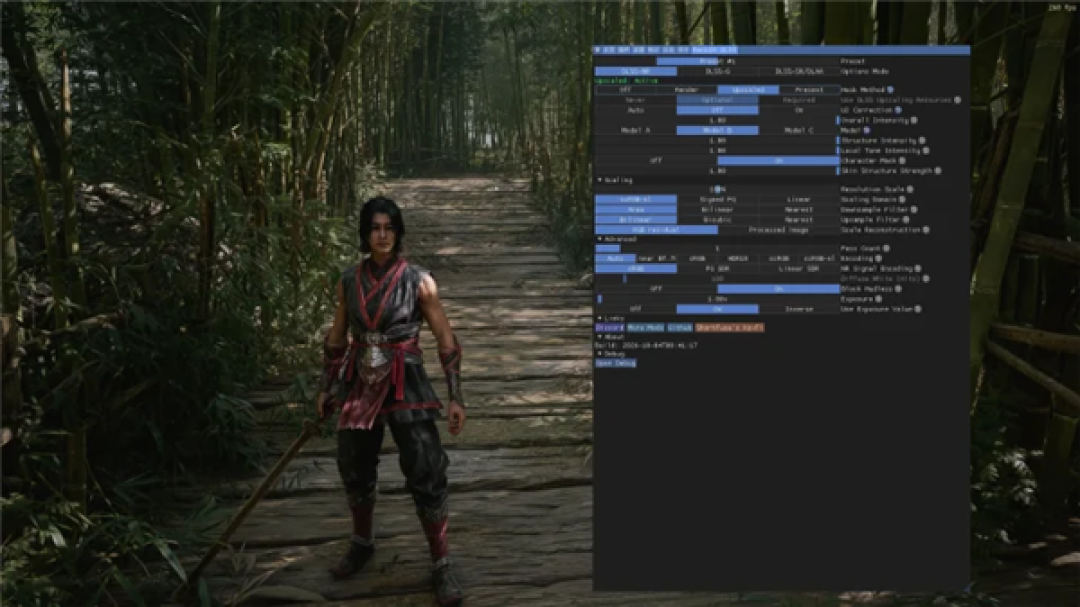Open help icon beside Use DLSS Upscaling Resources

coord(957,100)
